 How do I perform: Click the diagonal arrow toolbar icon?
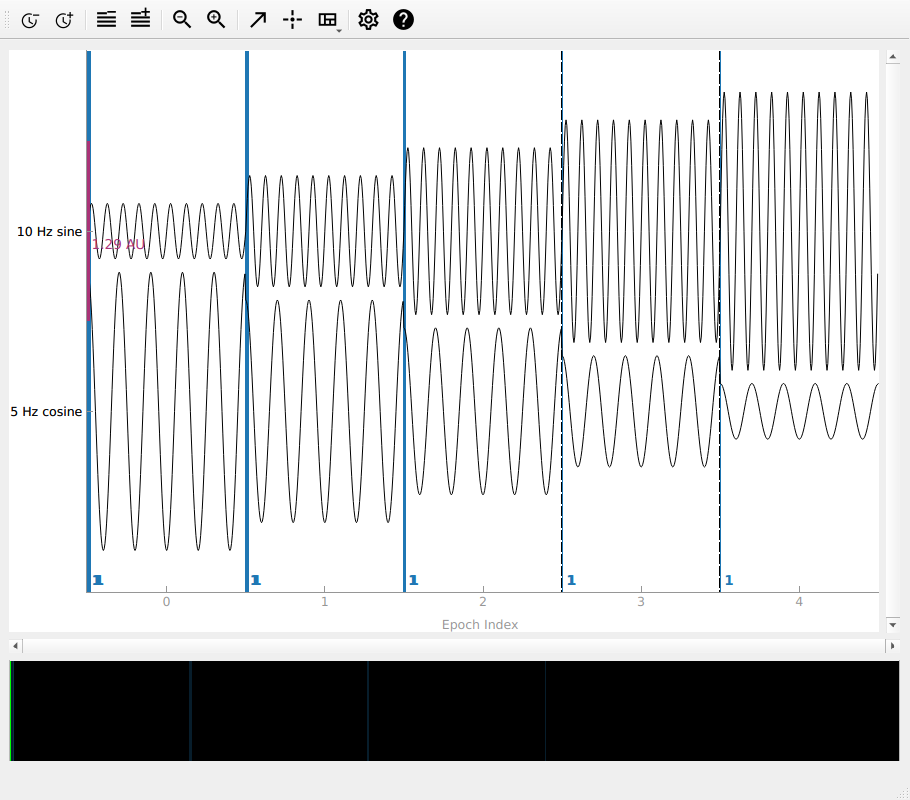(x=258, y=20)
